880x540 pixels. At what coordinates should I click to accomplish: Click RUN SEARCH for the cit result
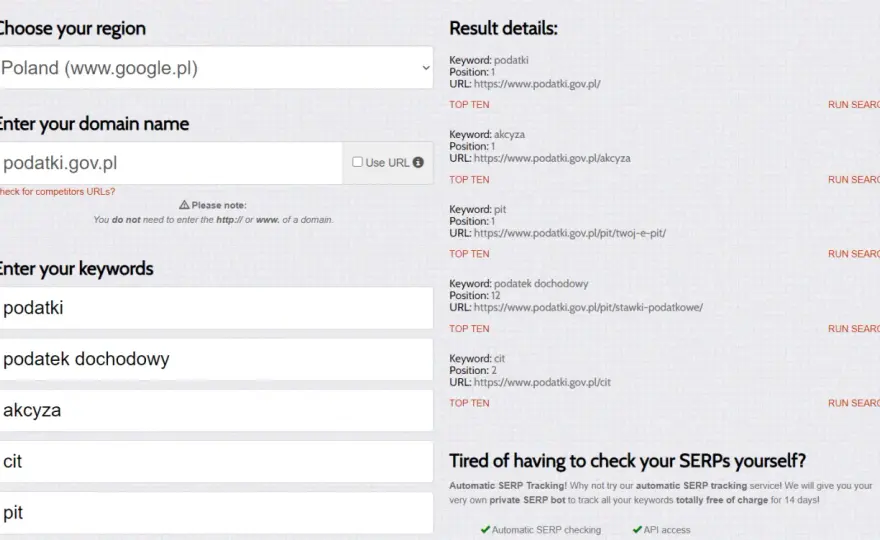pos(854,403)
